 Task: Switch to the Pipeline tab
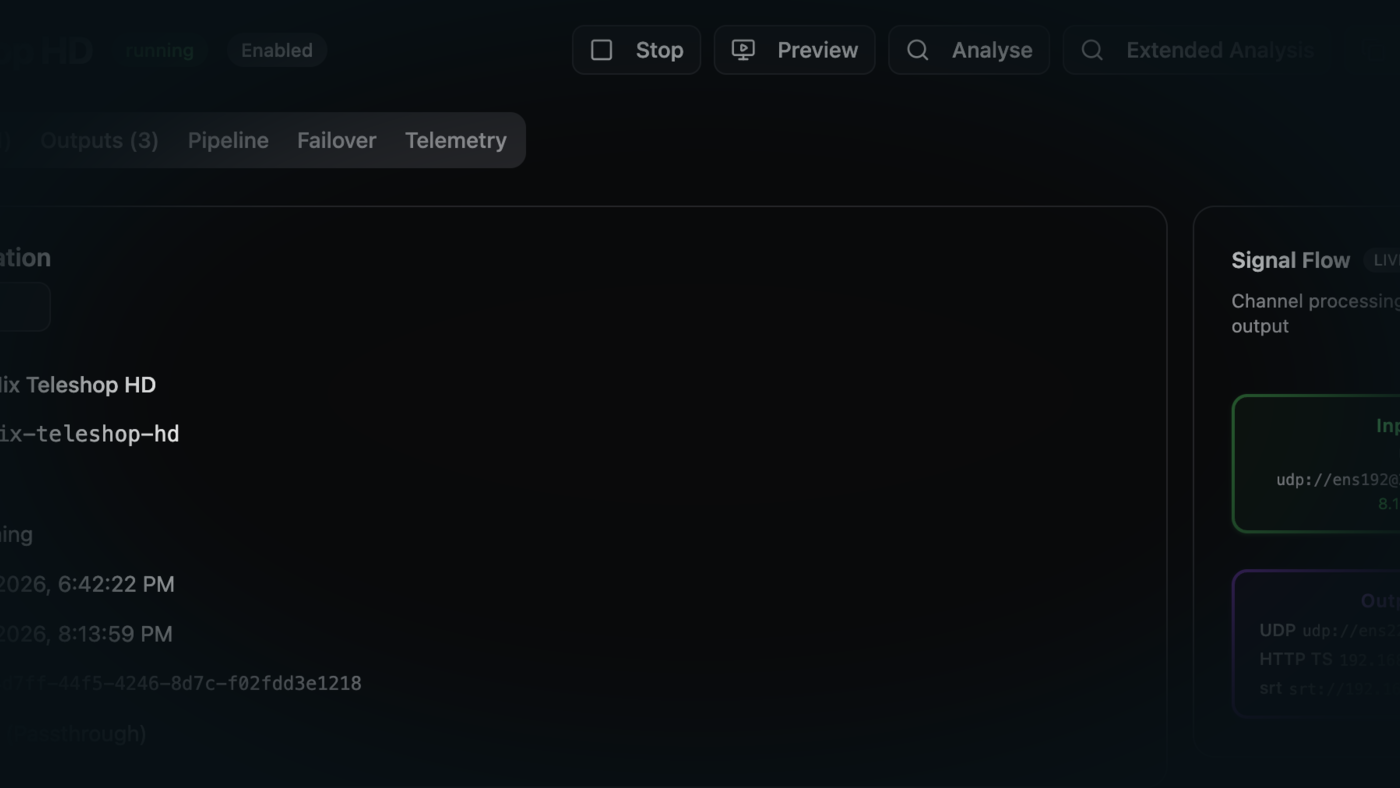pyautogui.click(x=228, y=141)
